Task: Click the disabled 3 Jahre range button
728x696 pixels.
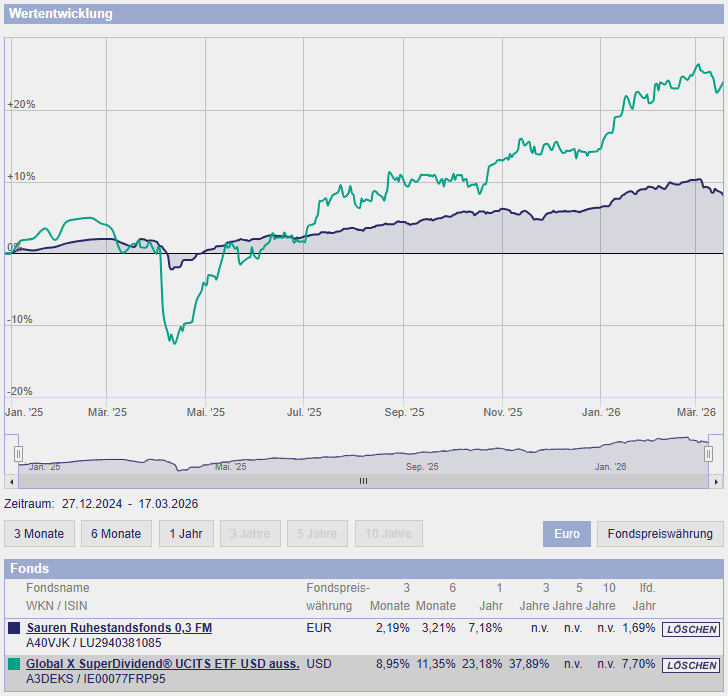Action: coord(251,534)
